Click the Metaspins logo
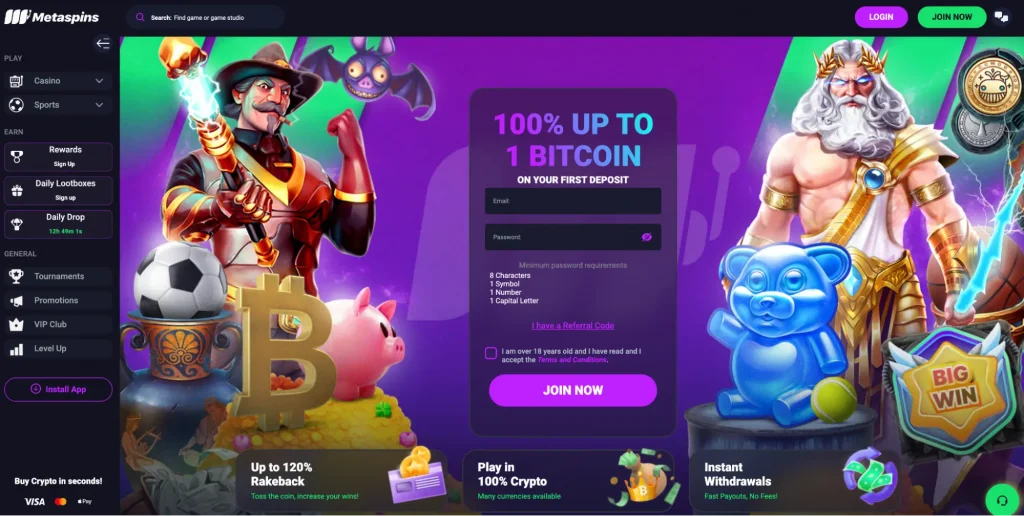This screenshot has width=1024, height=516. click(52, 17)
